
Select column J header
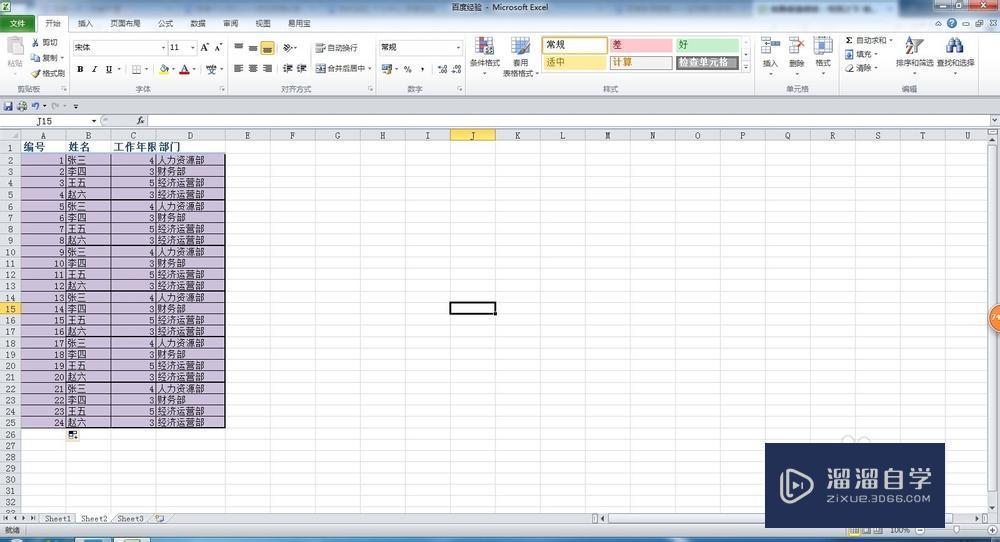473,135
